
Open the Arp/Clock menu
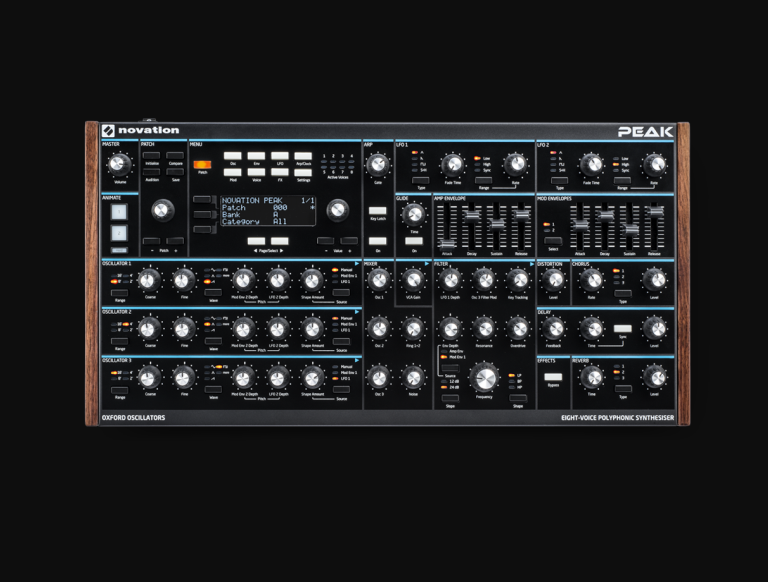click(x=303, y=156)
